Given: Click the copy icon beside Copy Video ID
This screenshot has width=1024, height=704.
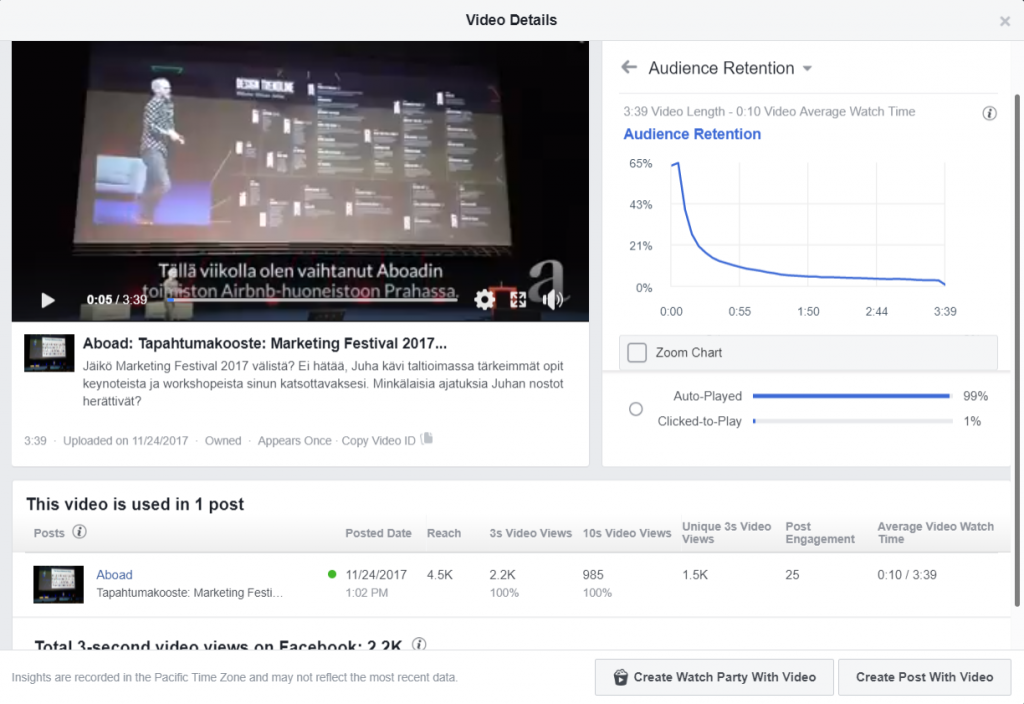Looking at the screenshot, I should (x=427, y=439).
